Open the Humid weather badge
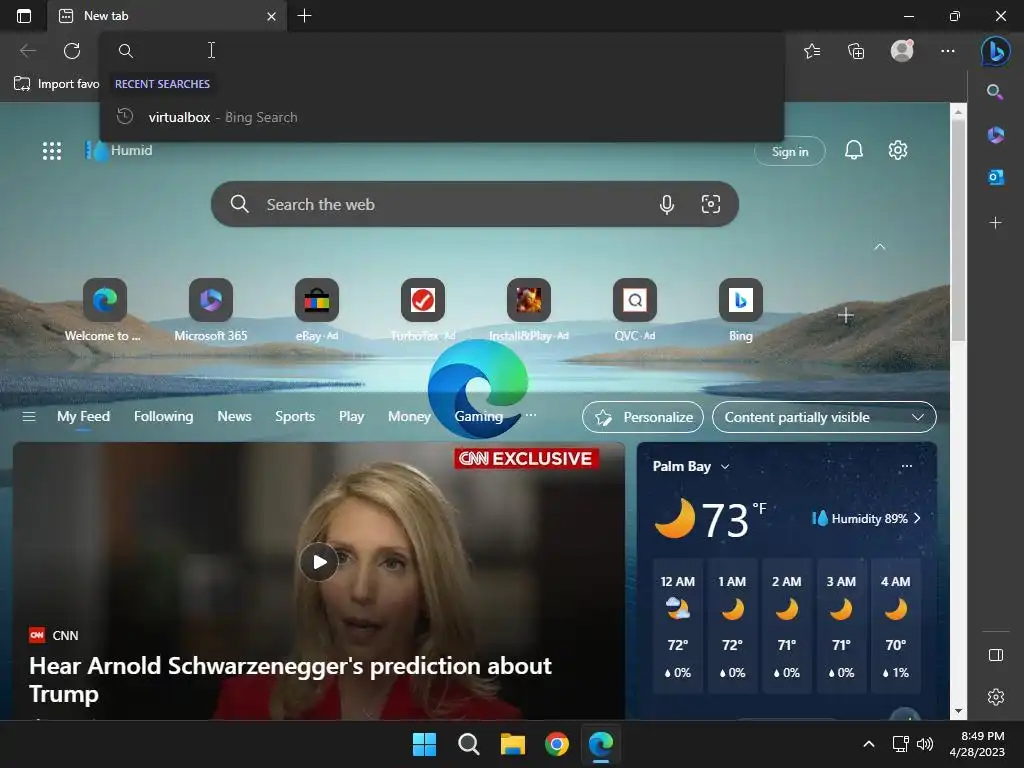This screenshot has width=1024, height=768. (119, 151)
